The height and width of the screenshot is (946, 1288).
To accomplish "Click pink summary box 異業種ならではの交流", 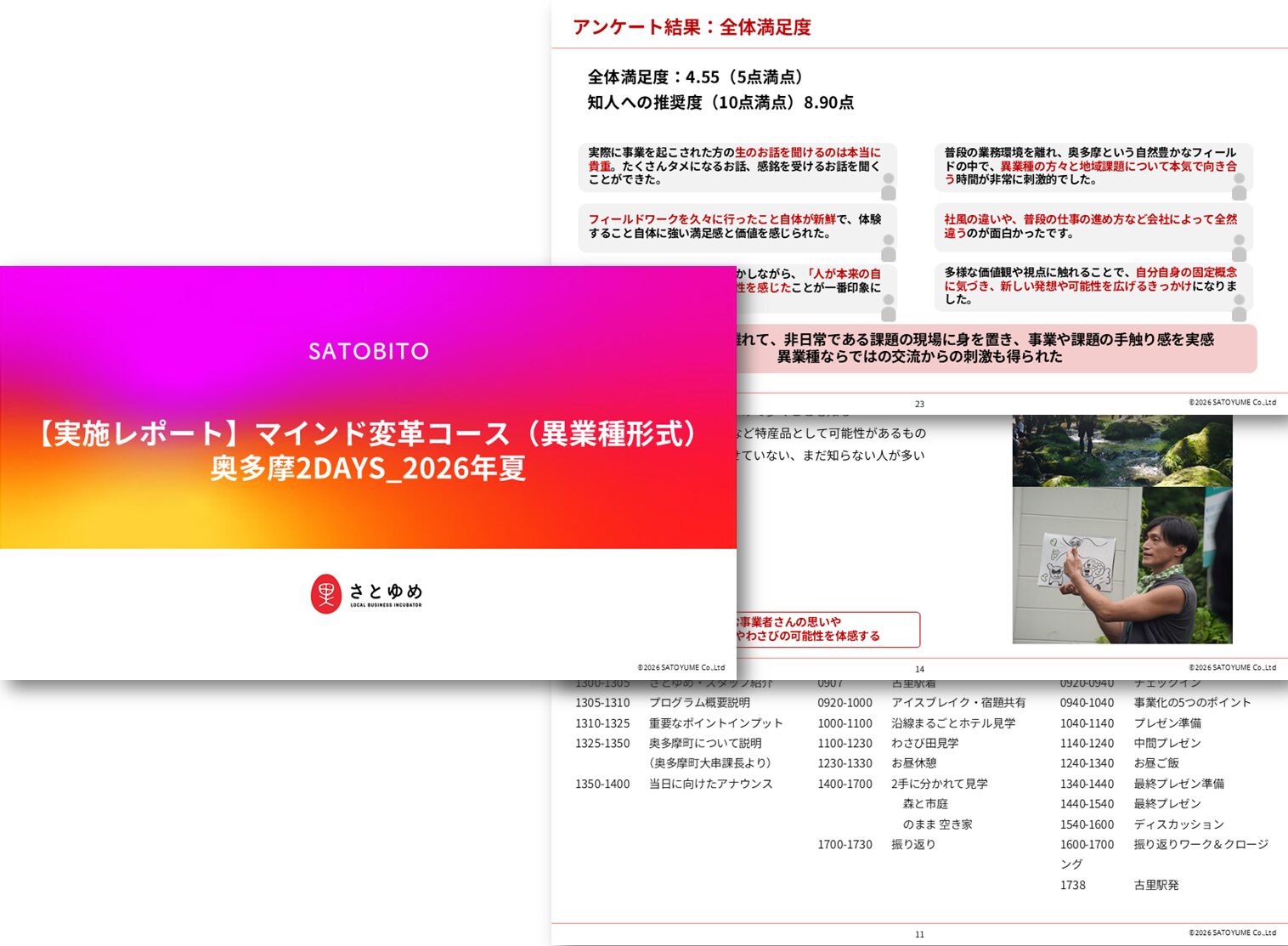I will (x=996, y=348).
